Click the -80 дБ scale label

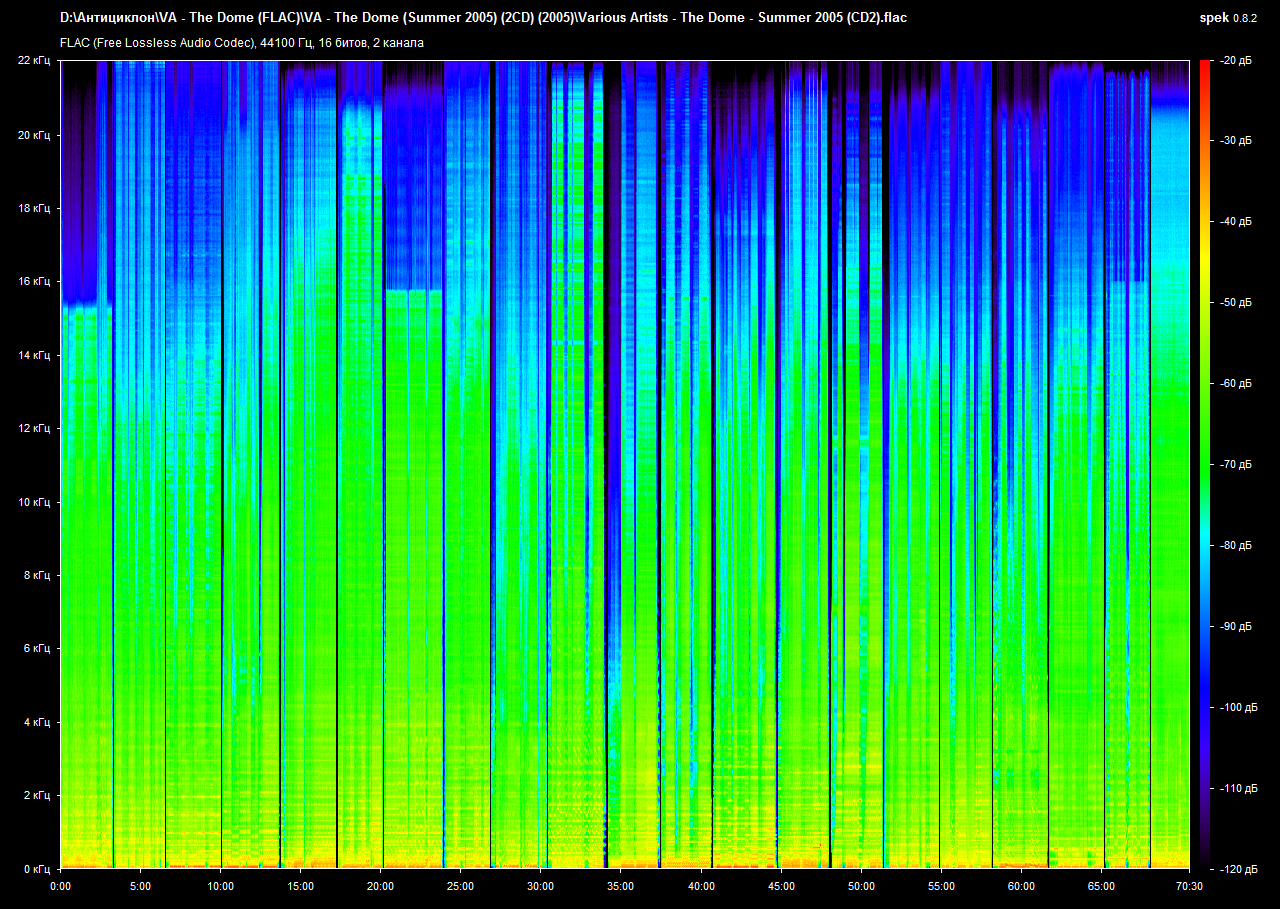tap(1235, 546)
